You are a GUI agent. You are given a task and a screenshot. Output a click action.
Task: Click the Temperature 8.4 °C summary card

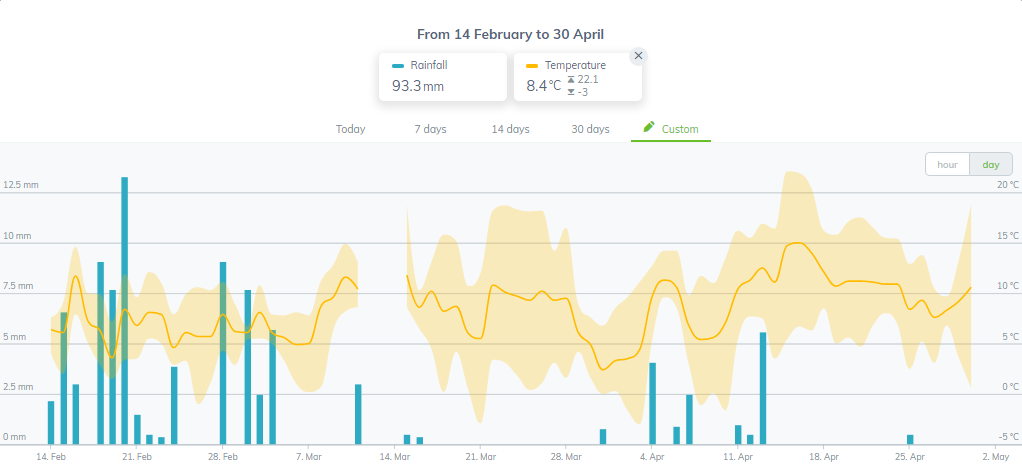point(577,77)
